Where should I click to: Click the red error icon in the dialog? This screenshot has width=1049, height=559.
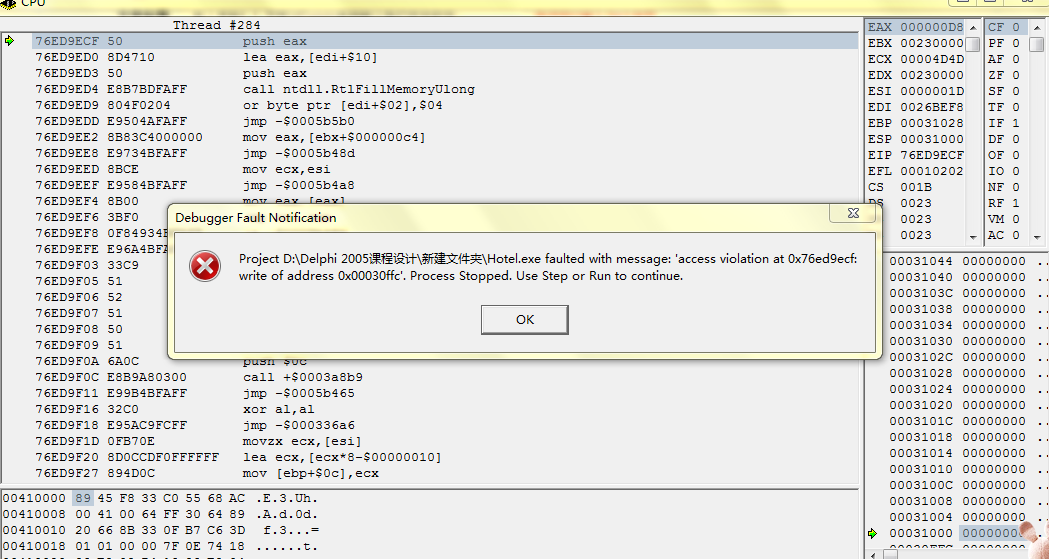pyautogui.click(x=205, y=266)
